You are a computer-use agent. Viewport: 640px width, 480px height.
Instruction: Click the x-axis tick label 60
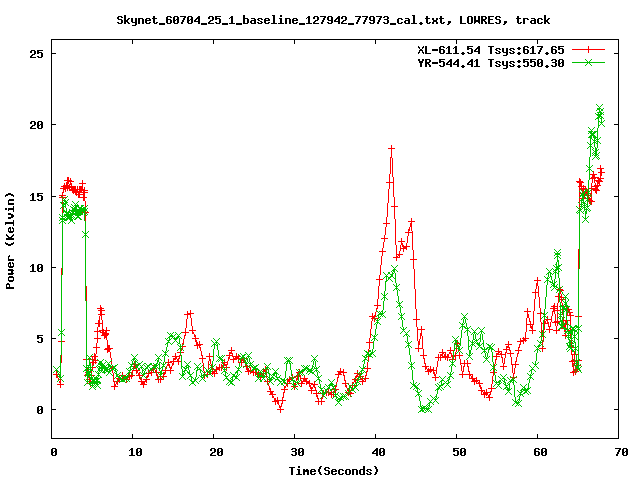(x=540, y=452)
